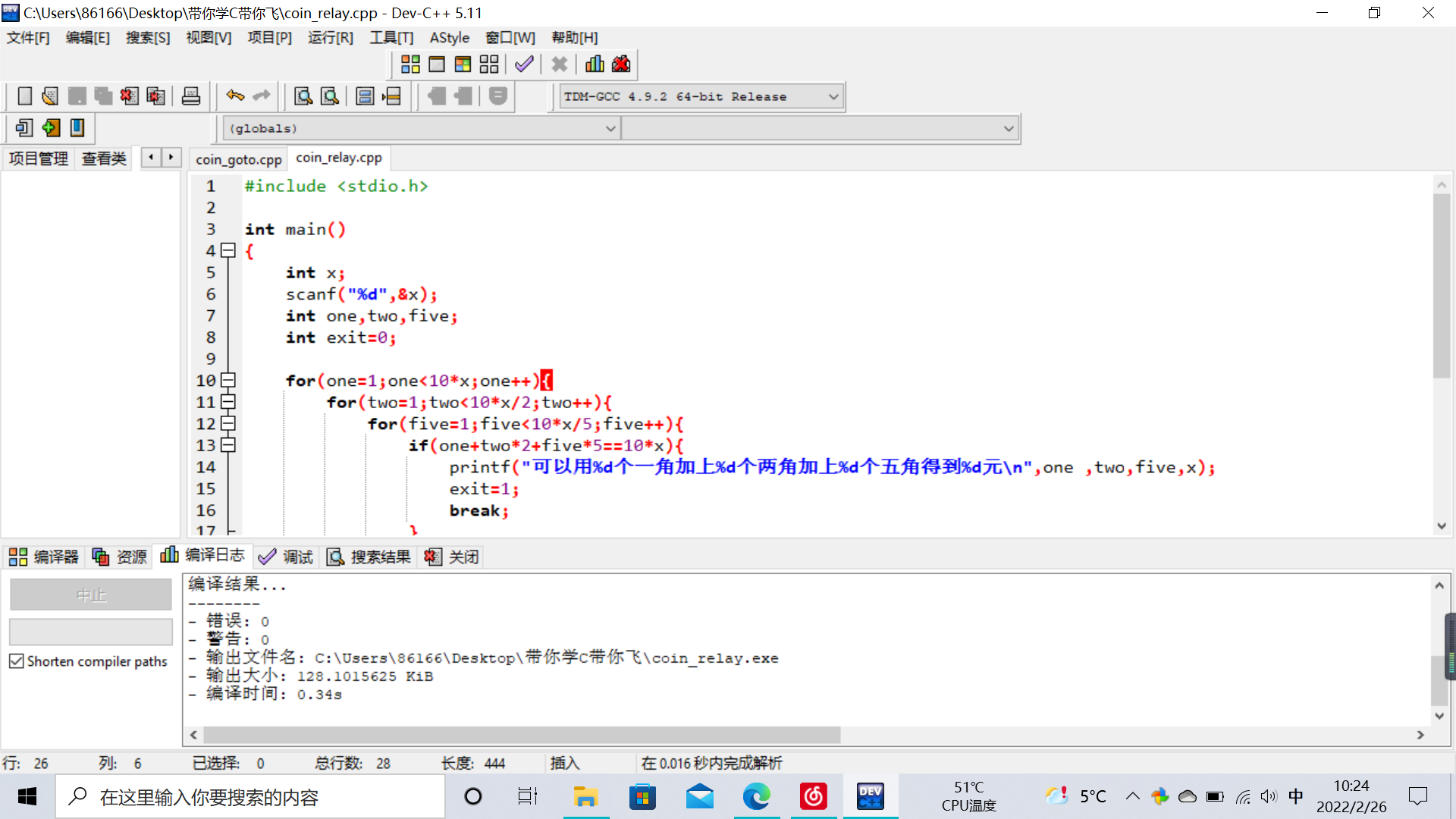1456x819 pixels.
Task: Switch to the coin_goto.cpp editor tab
Action: (x=239, y=159)
